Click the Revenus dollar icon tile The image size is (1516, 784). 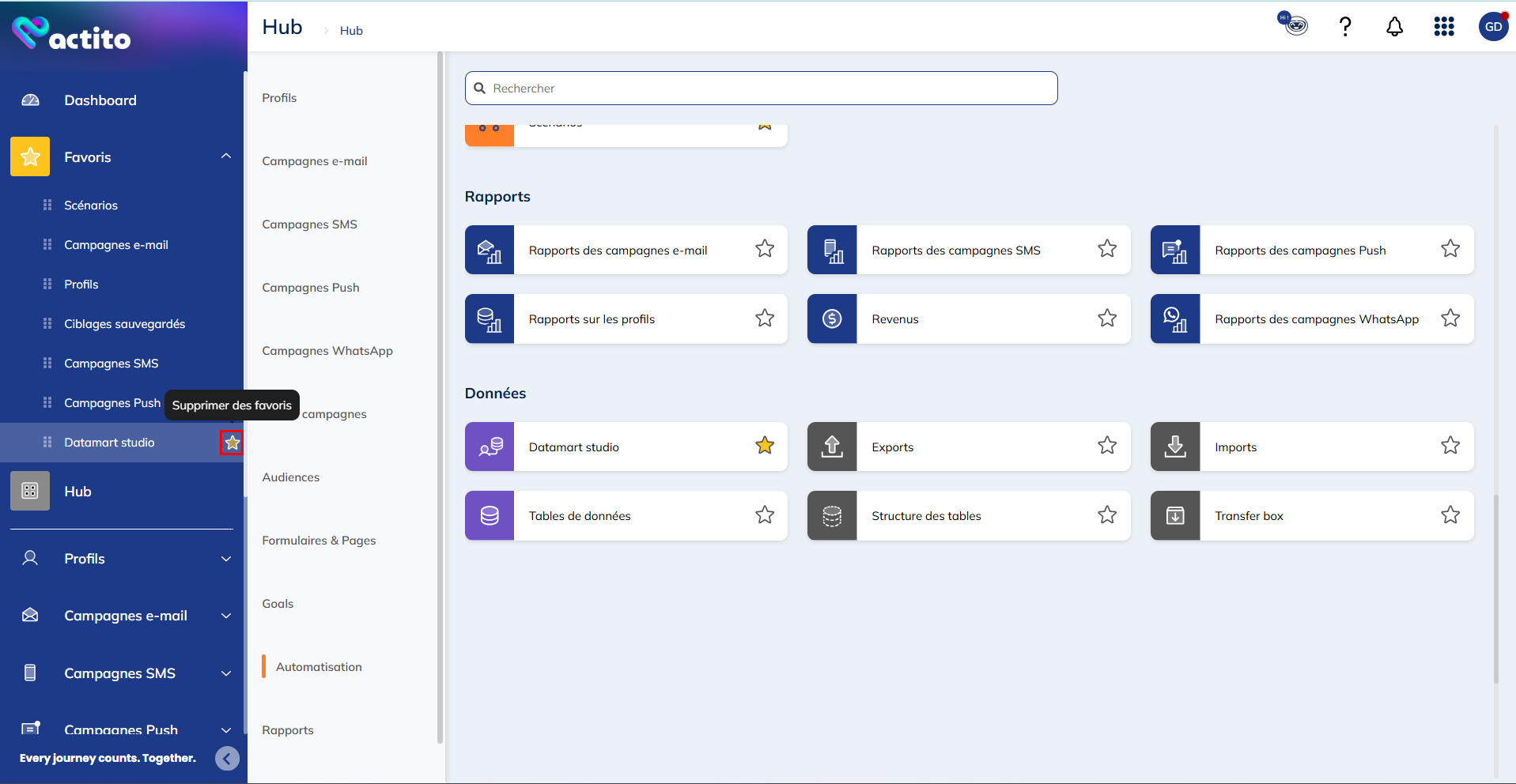tap(832, 318)
